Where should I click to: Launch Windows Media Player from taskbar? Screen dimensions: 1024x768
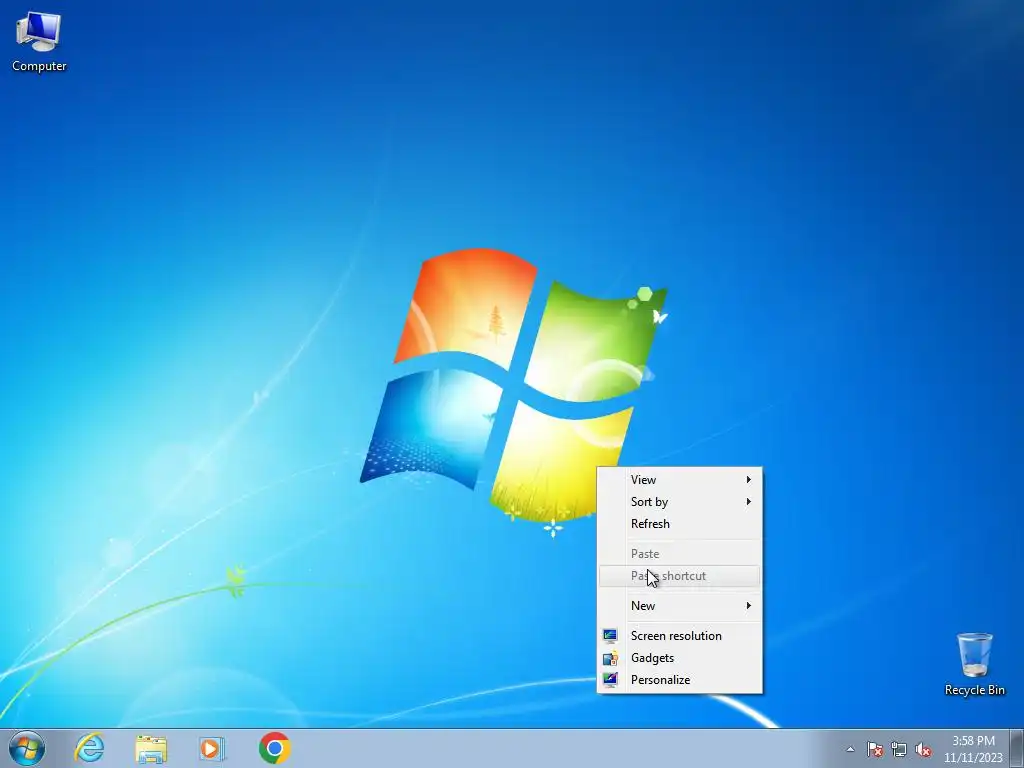click(212, 748)
